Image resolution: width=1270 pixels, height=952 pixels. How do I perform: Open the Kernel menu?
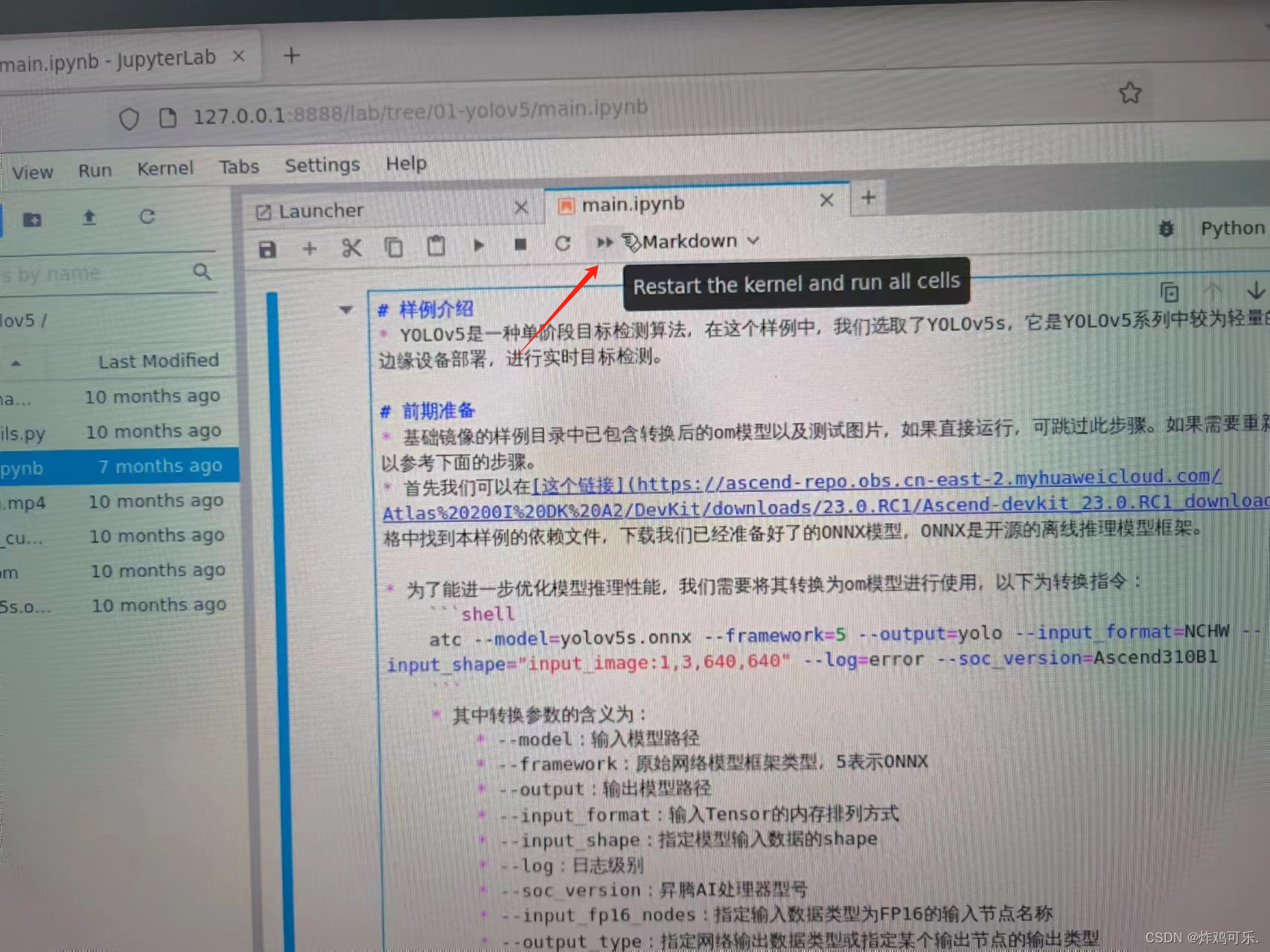pyautogui.click(x=165, y=169)
